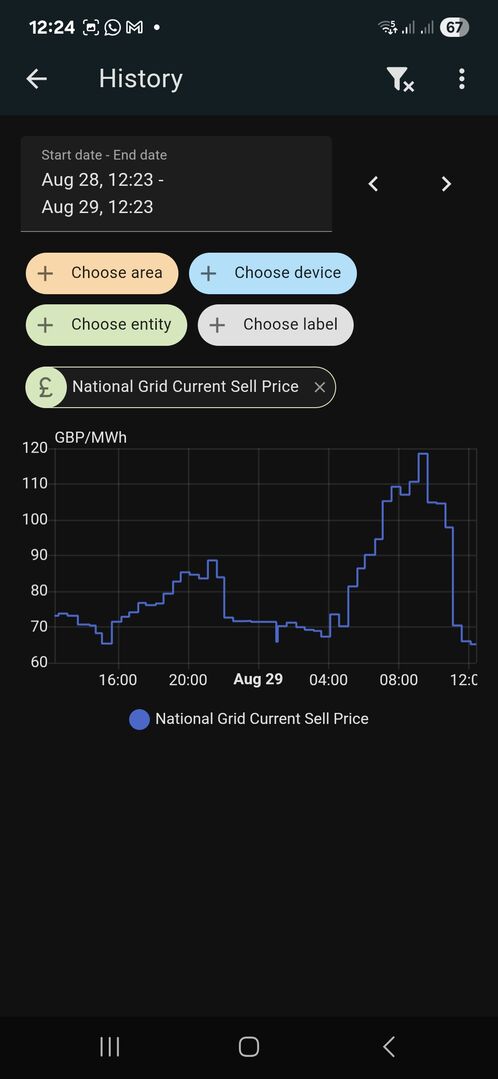Toggle legend label National Grid Current Sell Price

click(x=262, y=719)
